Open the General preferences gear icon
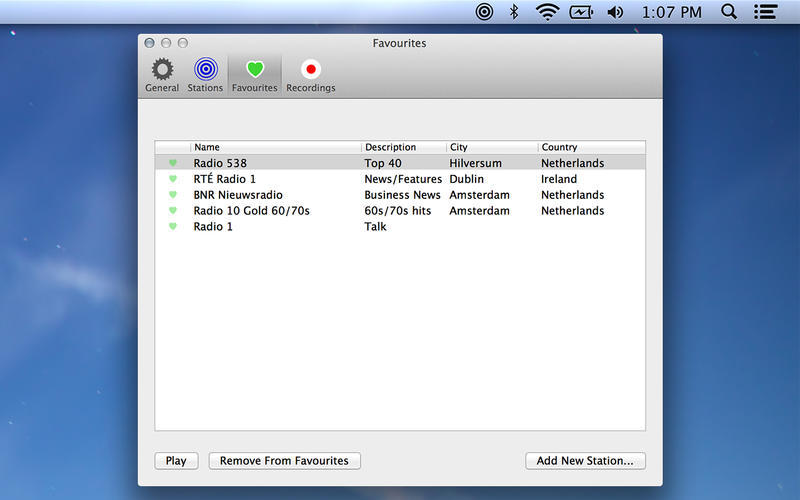The width and height of the screenshot is (800, 500). coord(162,69)
